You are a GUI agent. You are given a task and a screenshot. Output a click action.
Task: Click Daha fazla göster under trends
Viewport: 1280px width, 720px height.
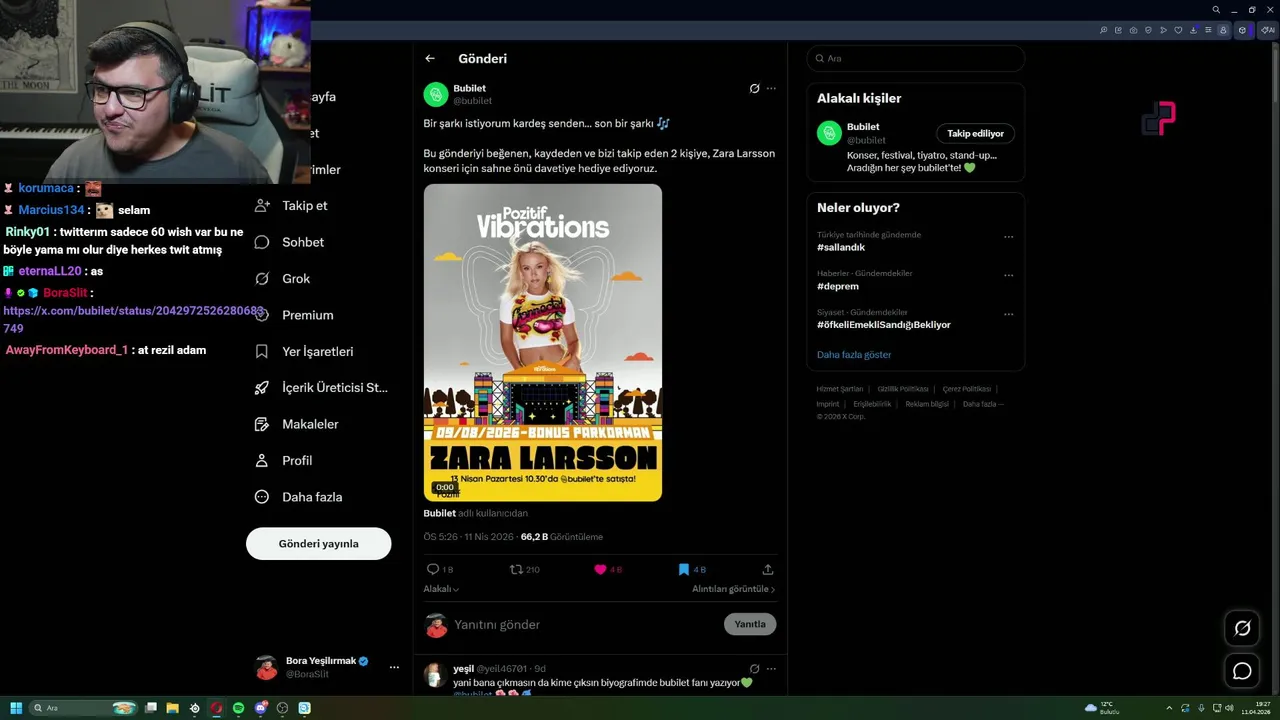[x=854, y=354]
